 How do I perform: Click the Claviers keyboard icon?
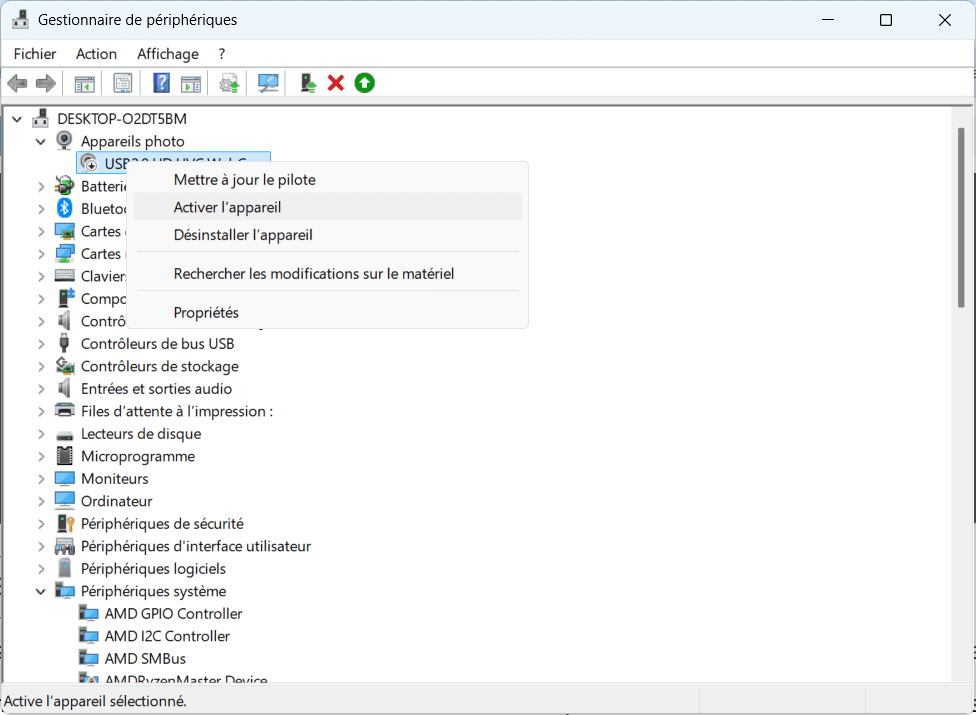click(x=65, y=276)
